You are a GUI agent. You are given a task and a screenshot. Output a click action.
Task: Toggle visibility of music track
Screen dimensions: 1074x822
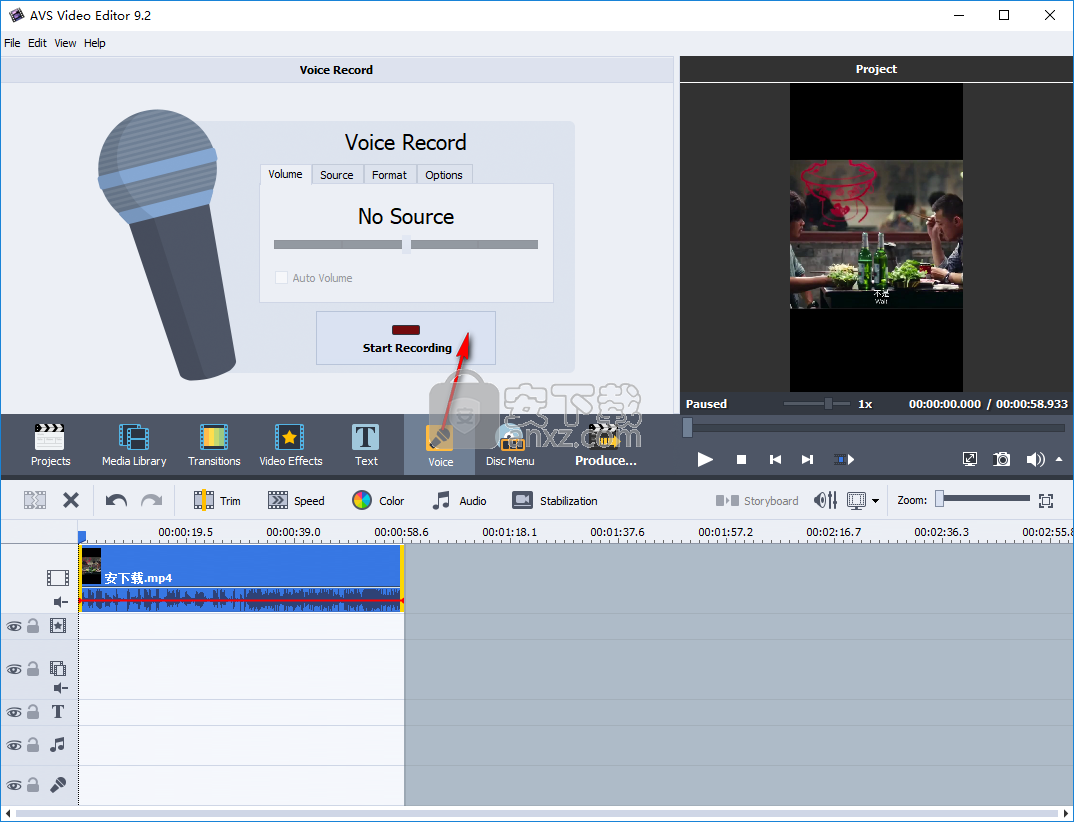(x=14, y=745)
